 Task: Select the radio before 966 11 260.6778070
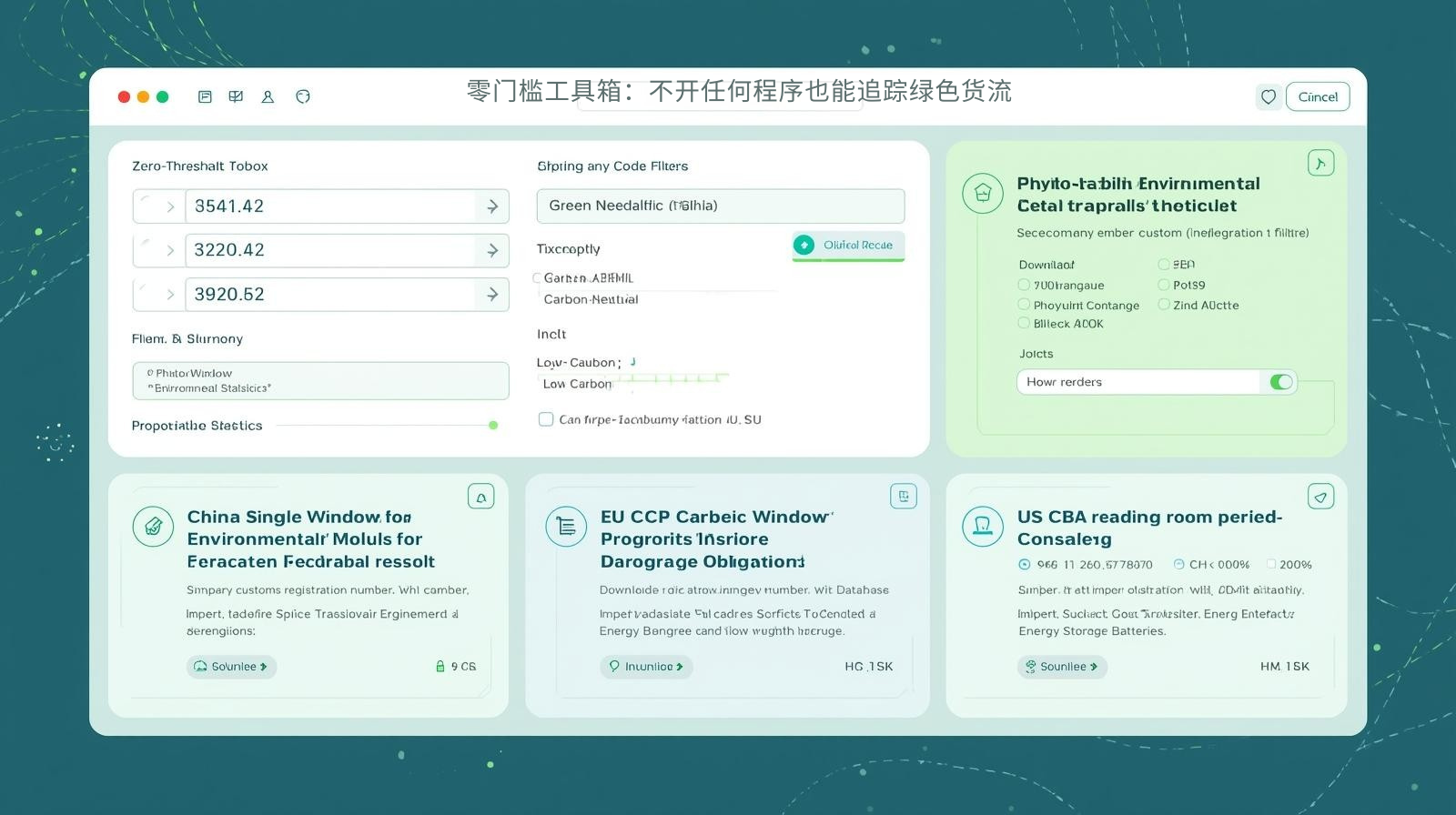1024,565
